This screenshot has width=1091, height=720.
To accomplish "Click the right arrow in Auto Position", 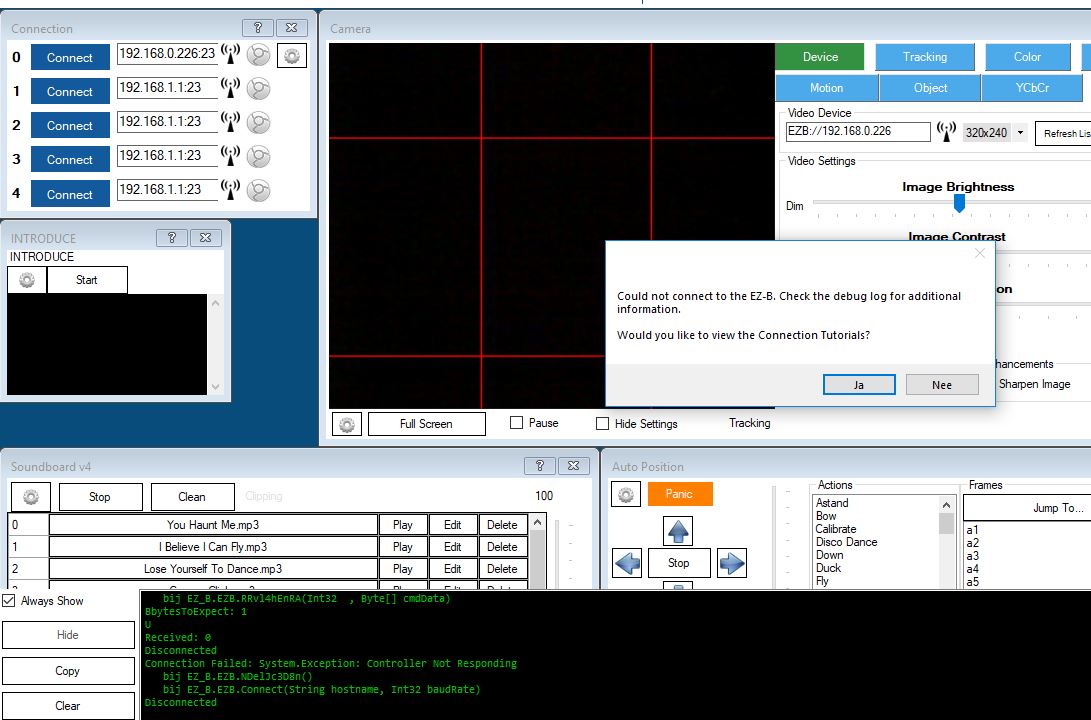I will [x=732, y=563].
